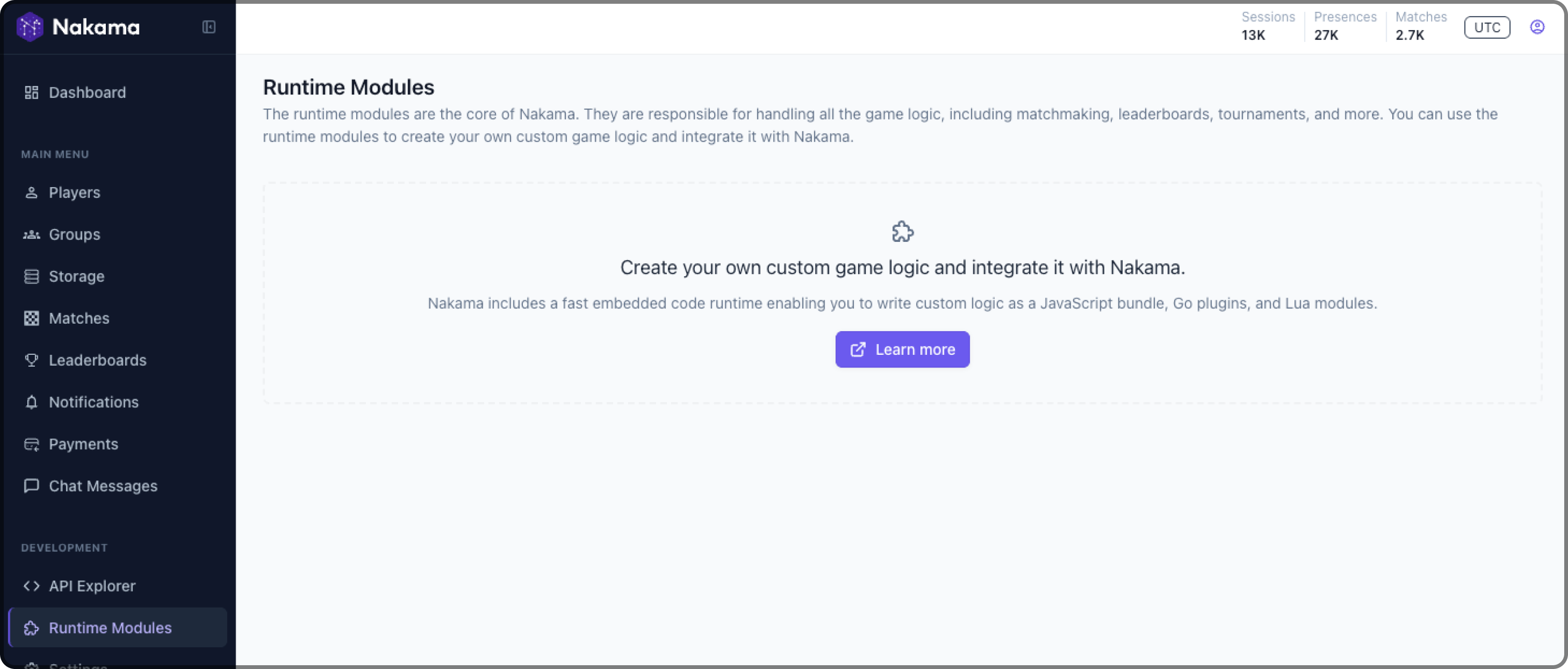
Task: Click the Storage database icon
Action: (x=32, y=276)
